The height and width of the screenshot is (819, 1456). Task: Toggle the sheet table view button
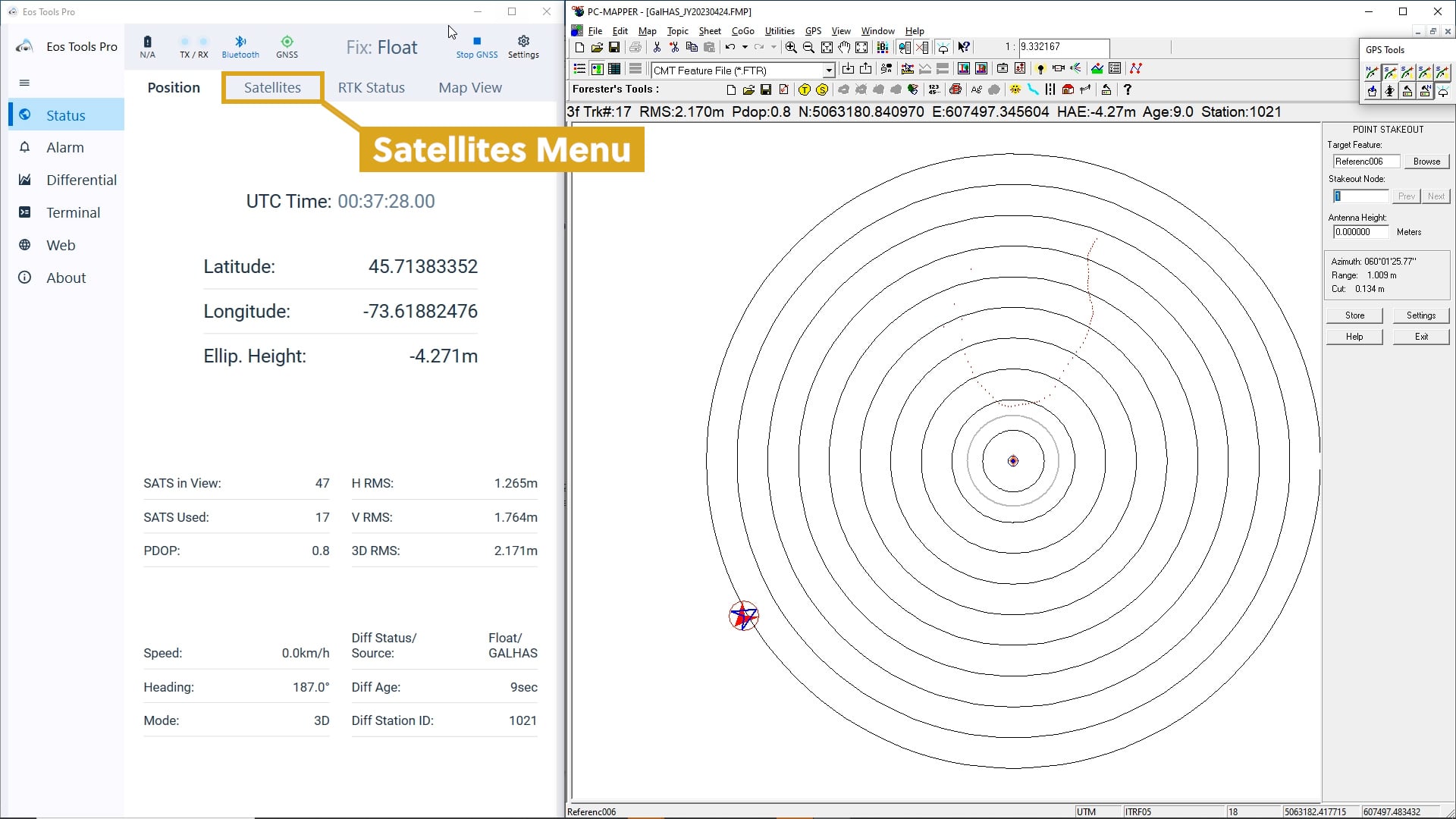[x=613, y=69]
